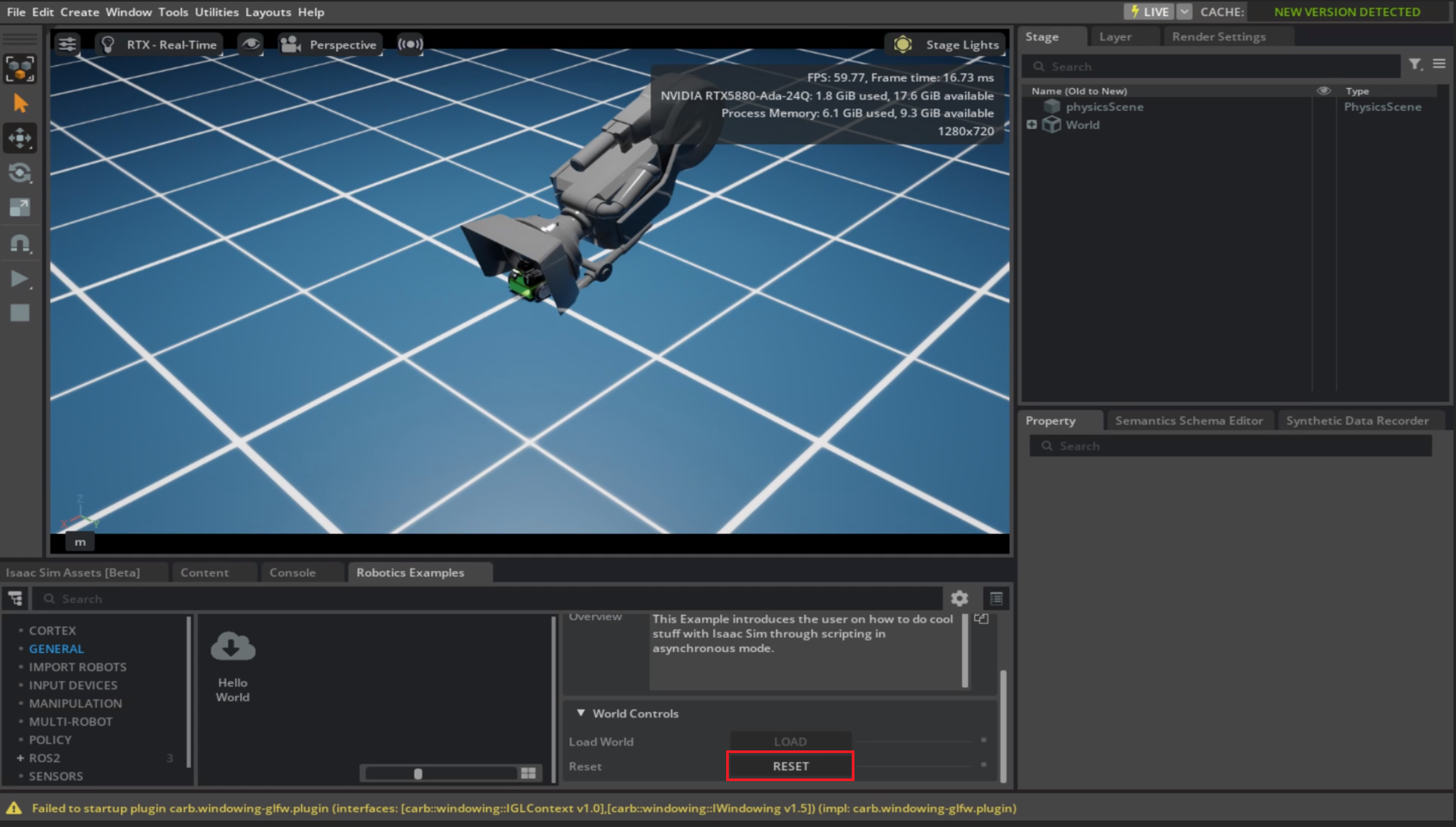Switch to the Layer tab
The height and width of the screenshot is (827, 1456).
1115,37
